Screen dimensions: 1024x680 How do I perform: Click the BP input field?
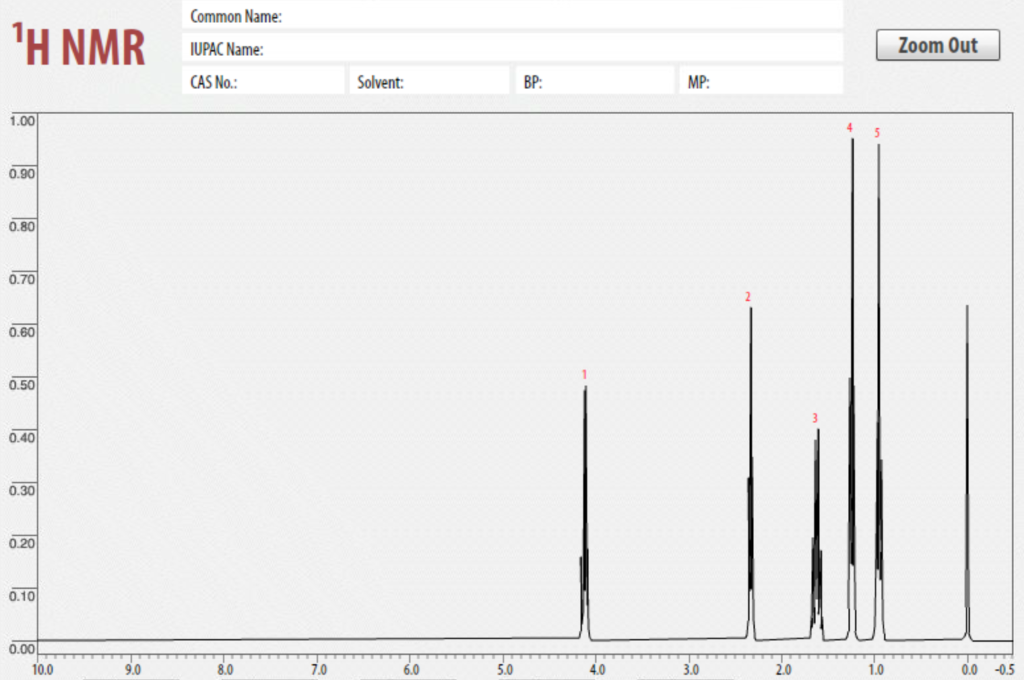click(x=600, y=80)
